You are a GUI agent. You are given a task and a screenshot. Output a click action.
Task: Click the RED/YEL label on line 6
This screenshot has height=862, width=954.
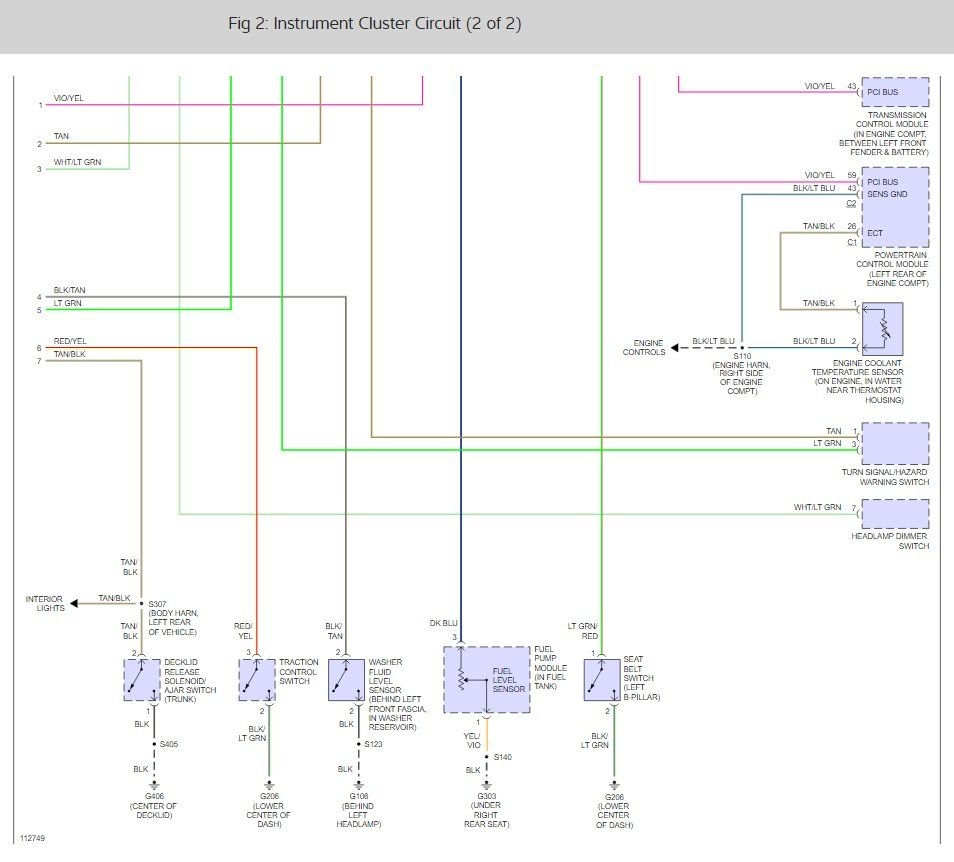(x=70, y=341)
